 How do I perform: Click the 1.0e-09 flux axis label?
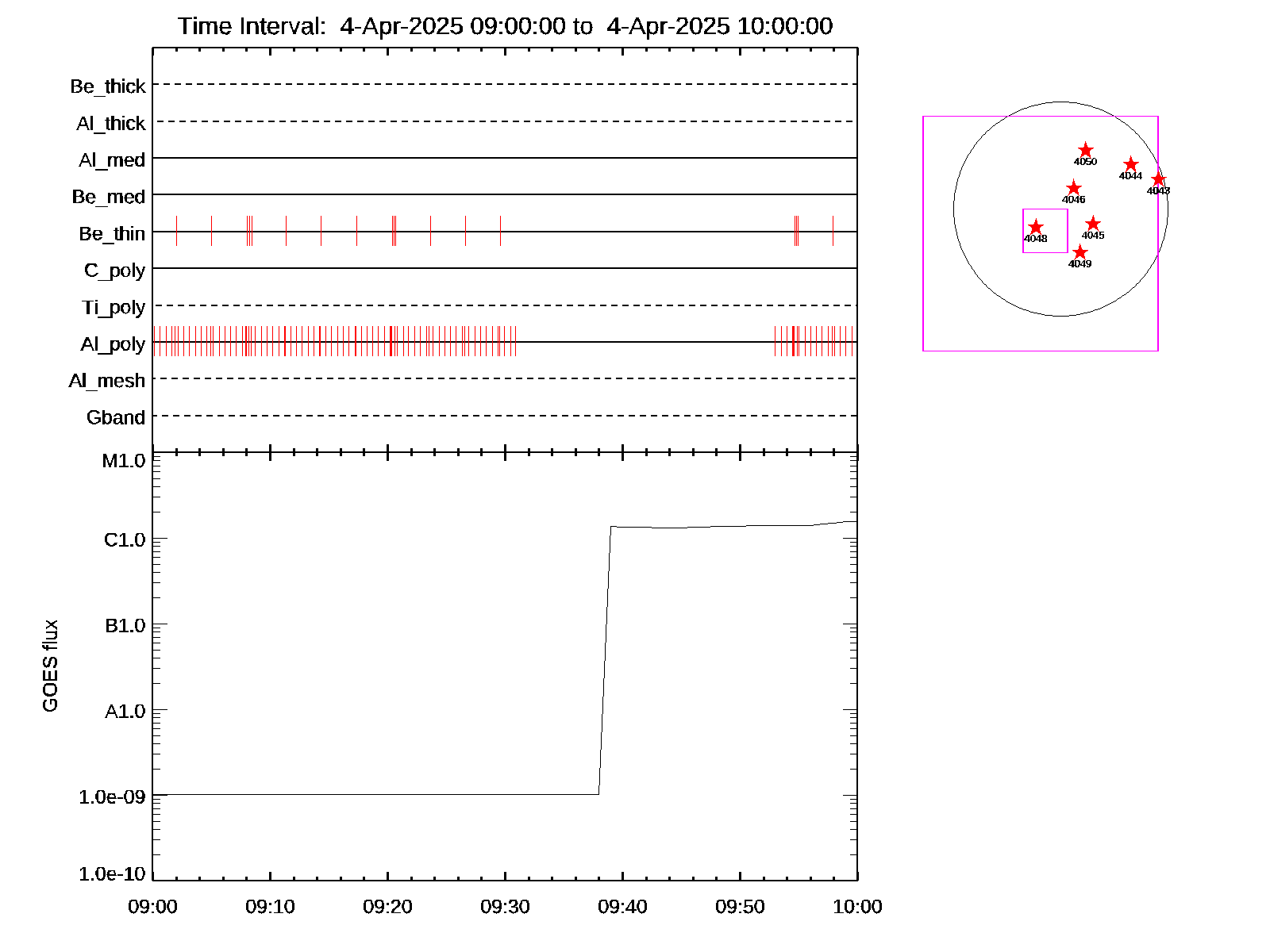coord(112,797)
